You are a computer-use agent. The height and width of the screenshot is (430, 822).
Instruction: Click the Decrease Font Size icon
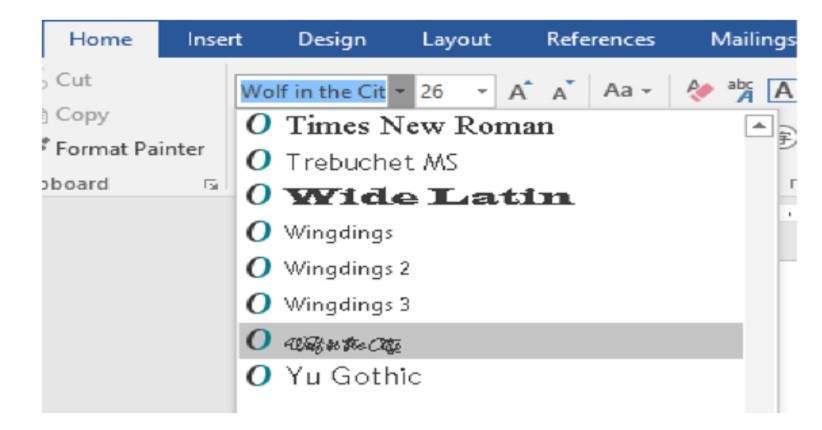pos(561,92)
